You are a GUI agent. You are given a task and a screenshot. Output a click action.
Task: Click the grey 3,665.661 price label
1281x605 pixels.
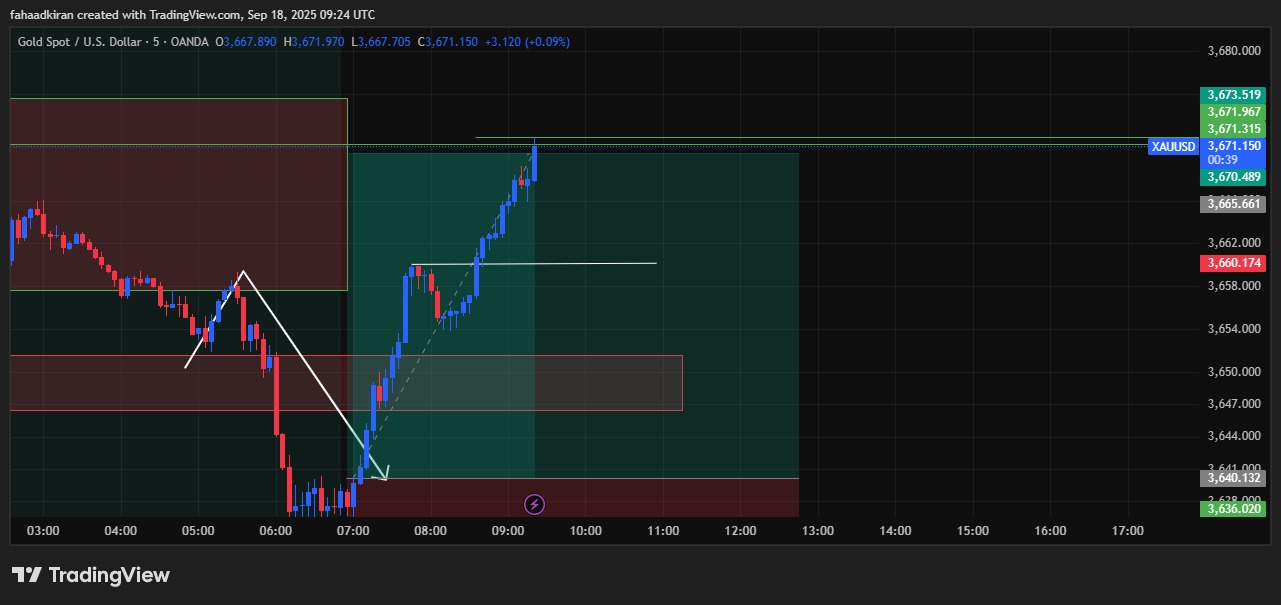1233,203
